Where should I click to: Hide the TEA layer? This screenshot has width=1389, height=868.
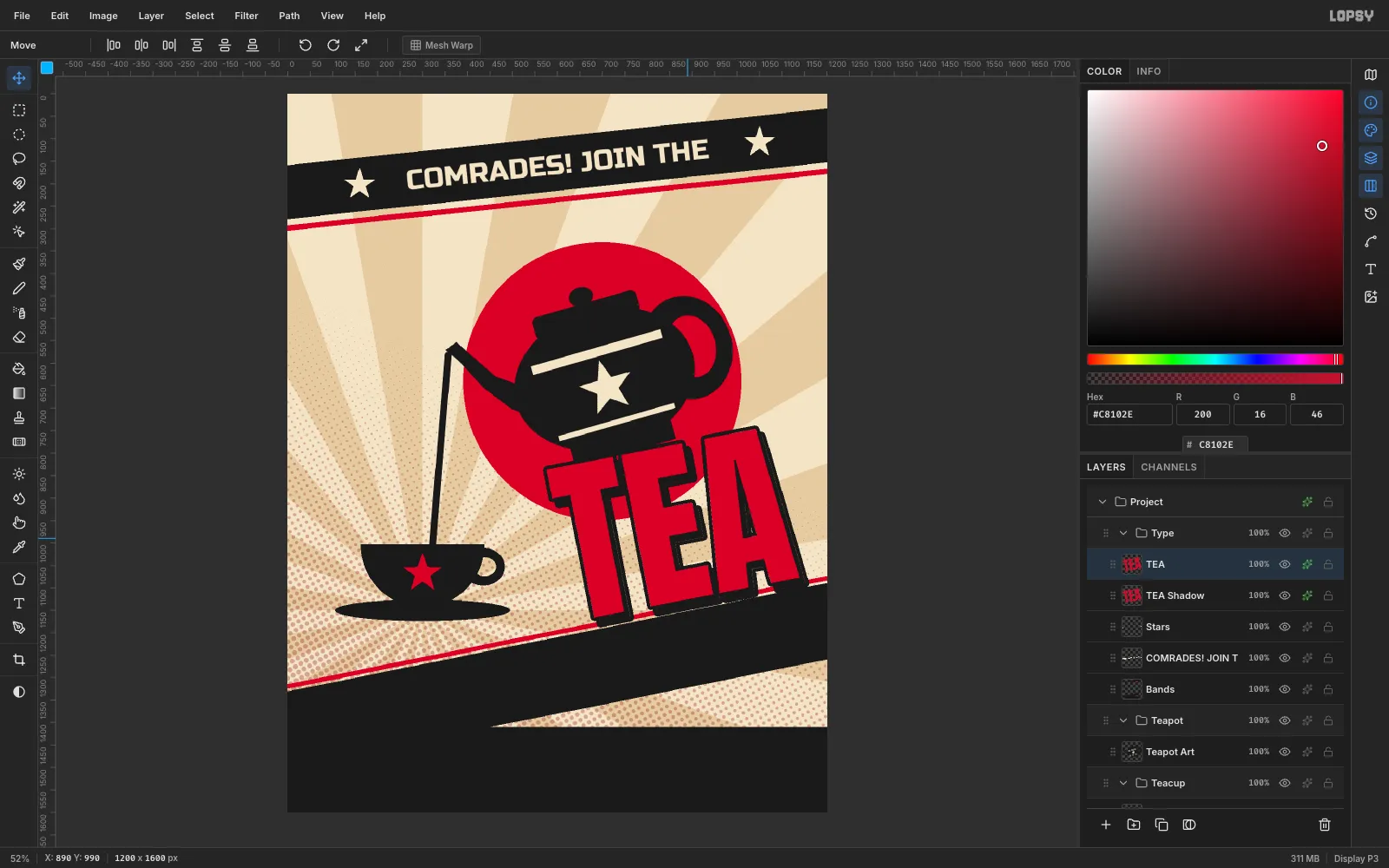click(1285, 564)
